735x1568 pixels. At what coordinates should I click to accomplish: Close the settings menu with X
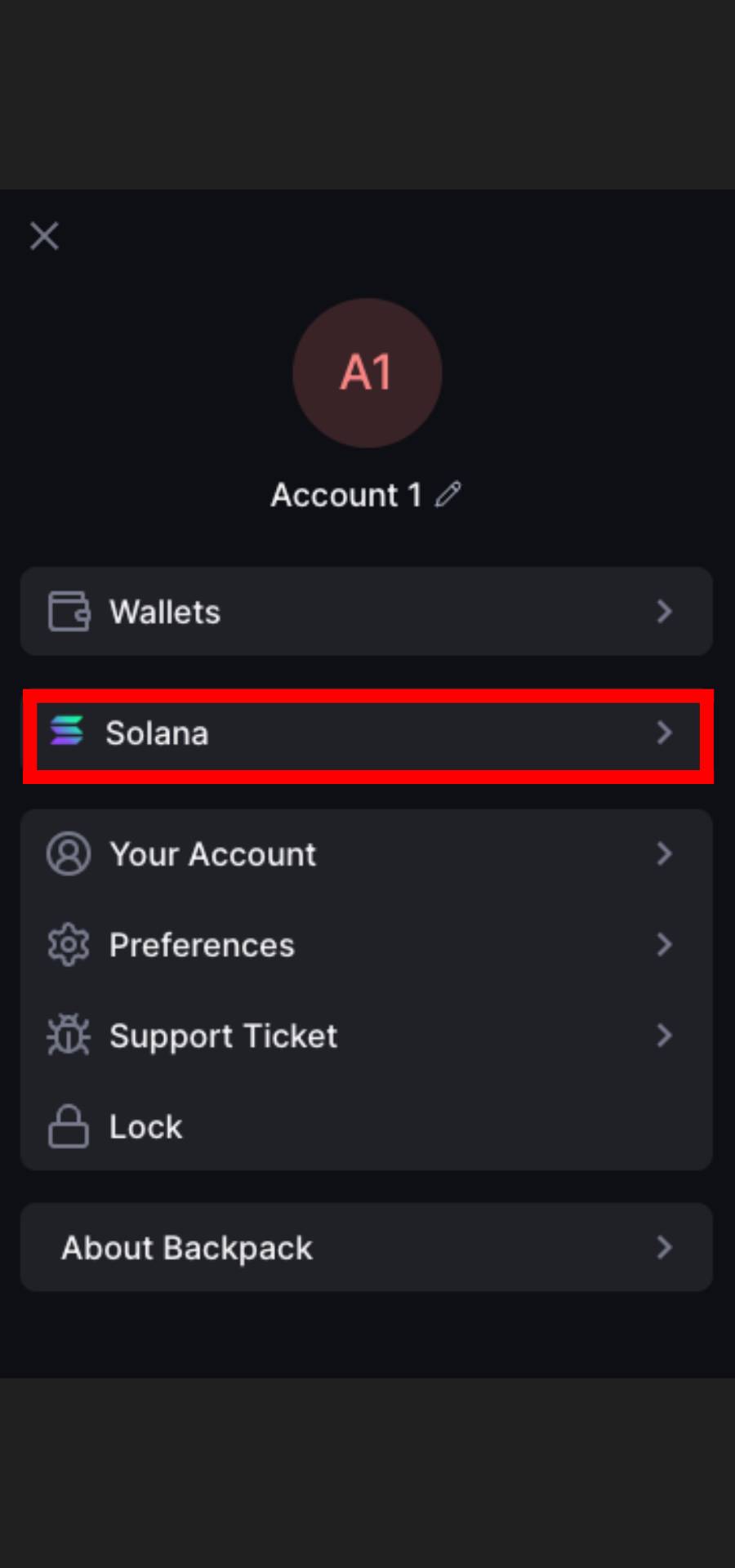tap(44, 236)
